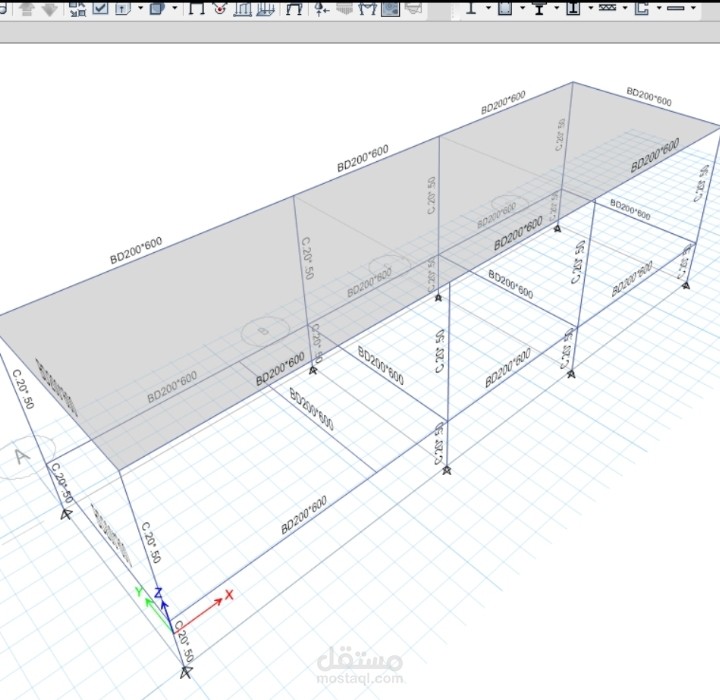The height and width of the screenshot is (700, 720).
Task: Click the grayed force diagram icon
Action: click(x=344, y=8)
